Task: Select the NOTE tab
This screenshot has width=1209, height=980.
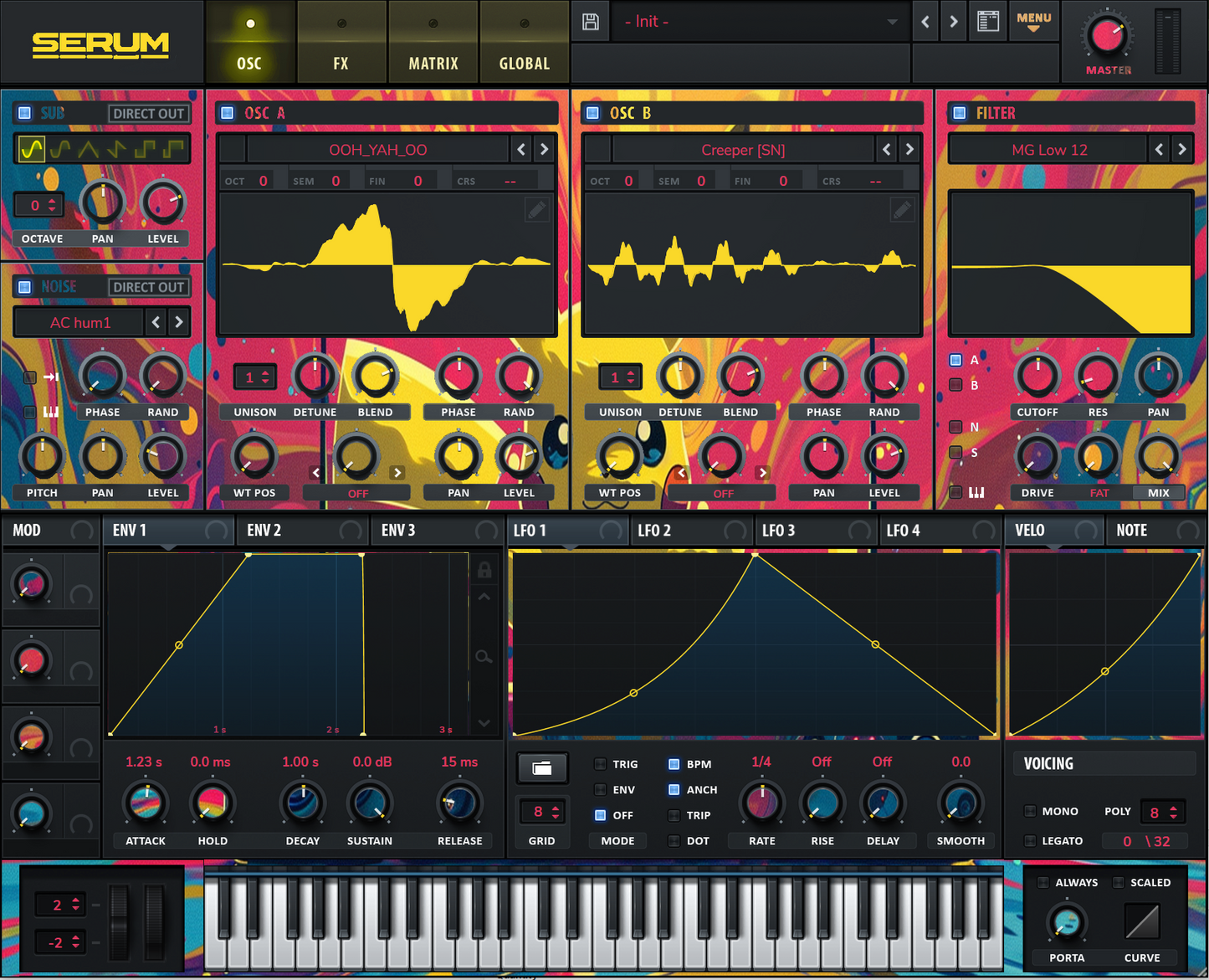Action: (x=1155, y=531)
